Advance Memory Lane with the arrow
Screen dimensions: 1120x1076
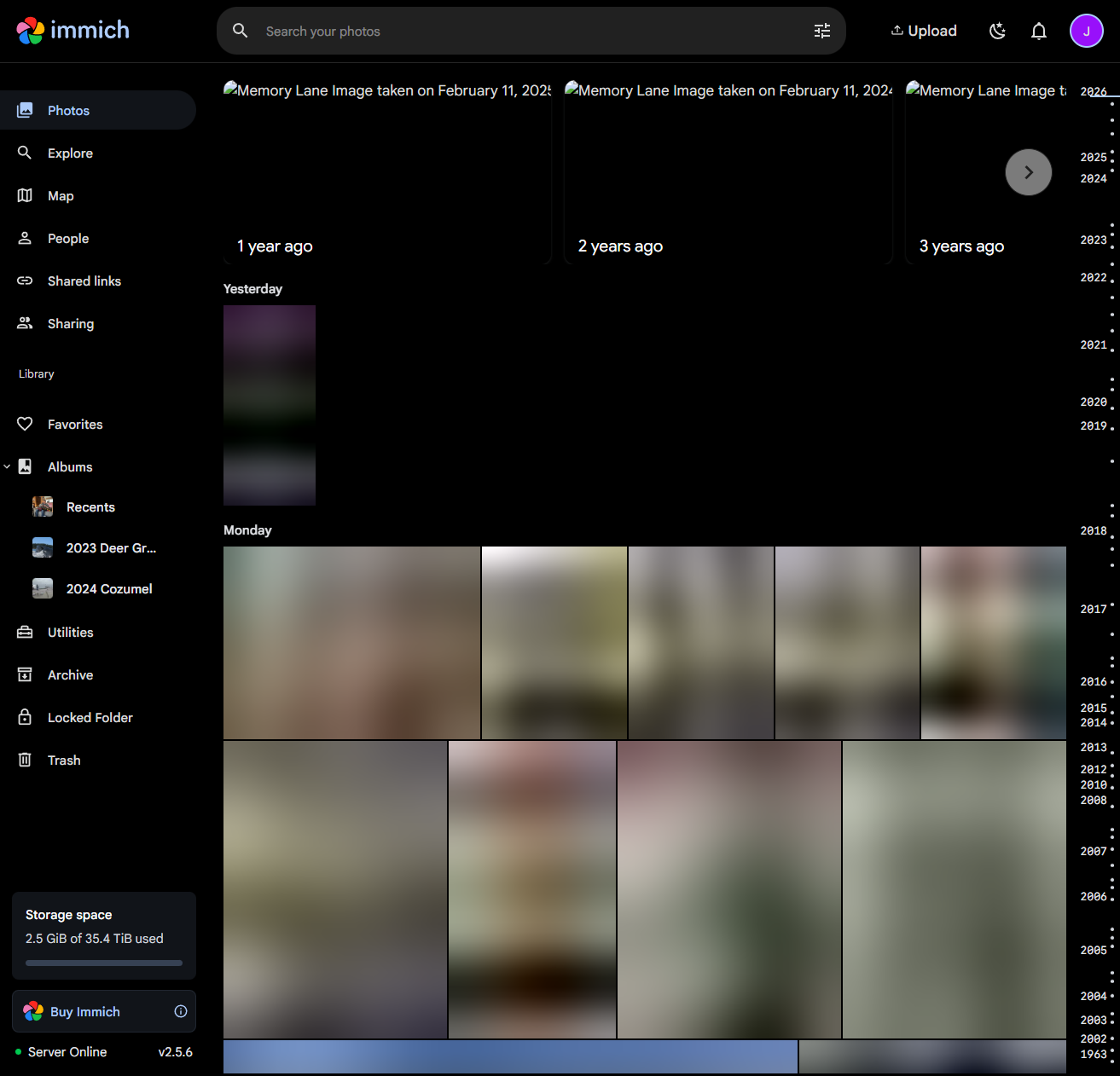(1029, 171)
